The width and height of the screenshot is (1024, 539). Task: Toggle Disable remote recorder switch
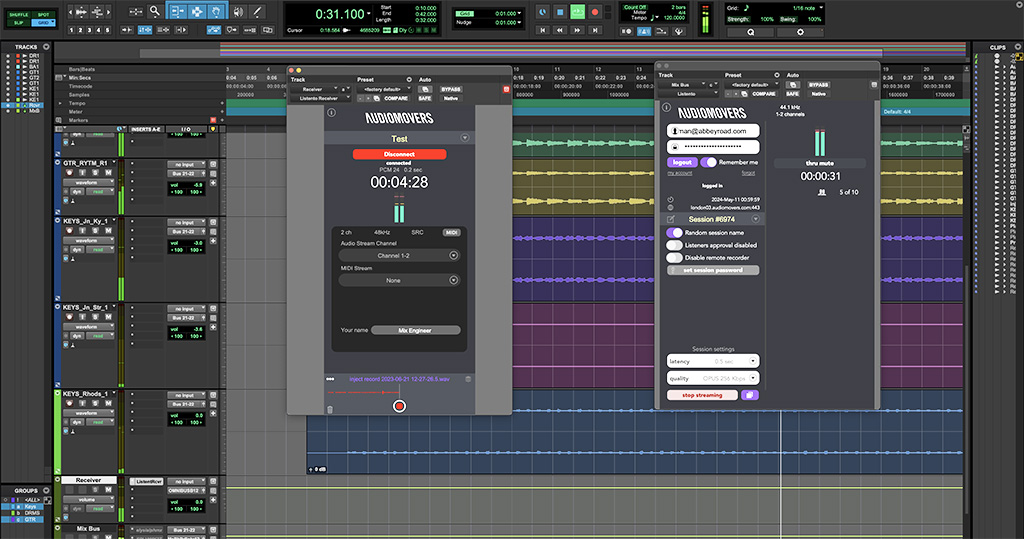[x=674, y=257]
